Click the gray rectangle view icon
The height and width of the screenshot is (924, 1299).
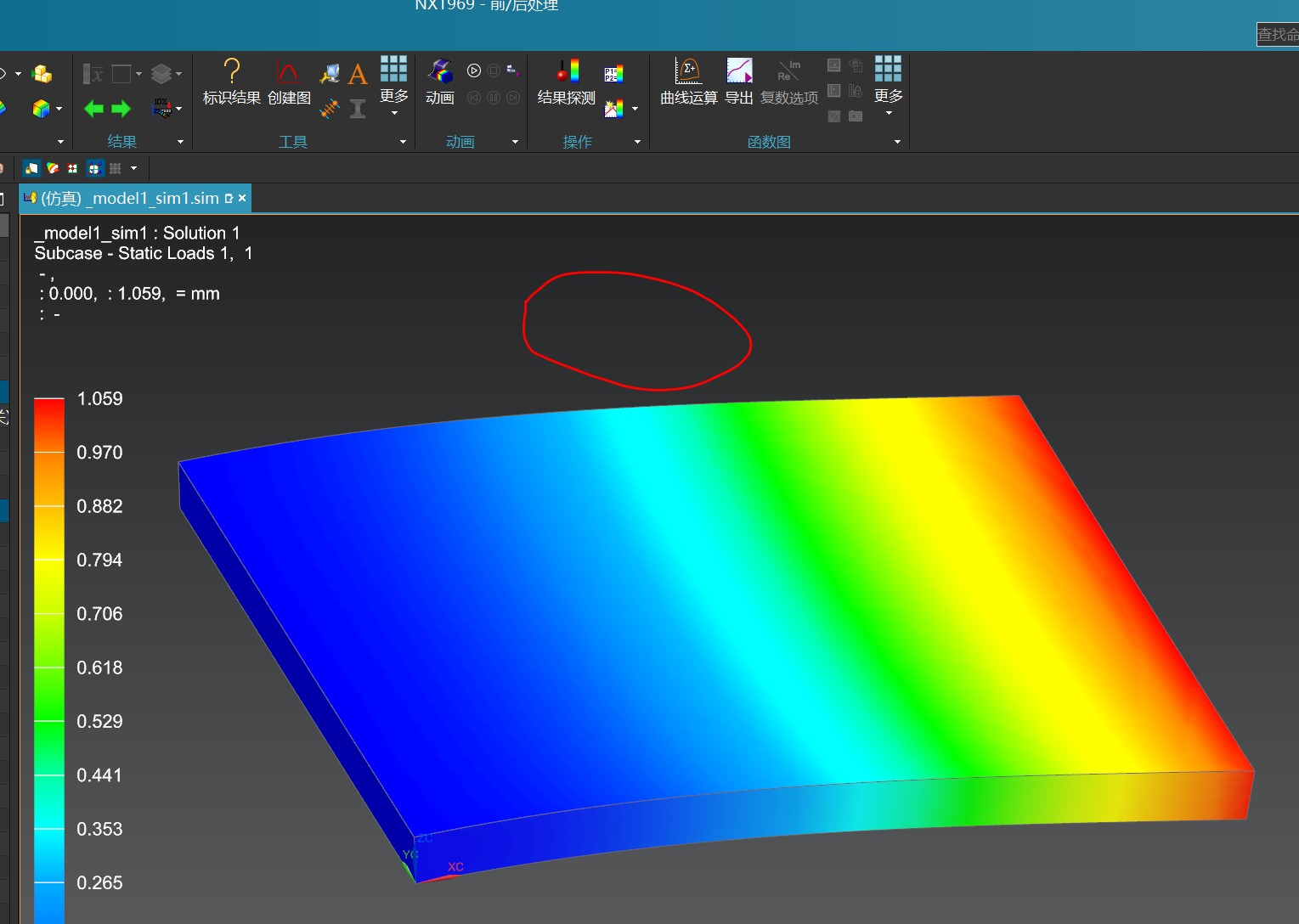tap(121, 74)
